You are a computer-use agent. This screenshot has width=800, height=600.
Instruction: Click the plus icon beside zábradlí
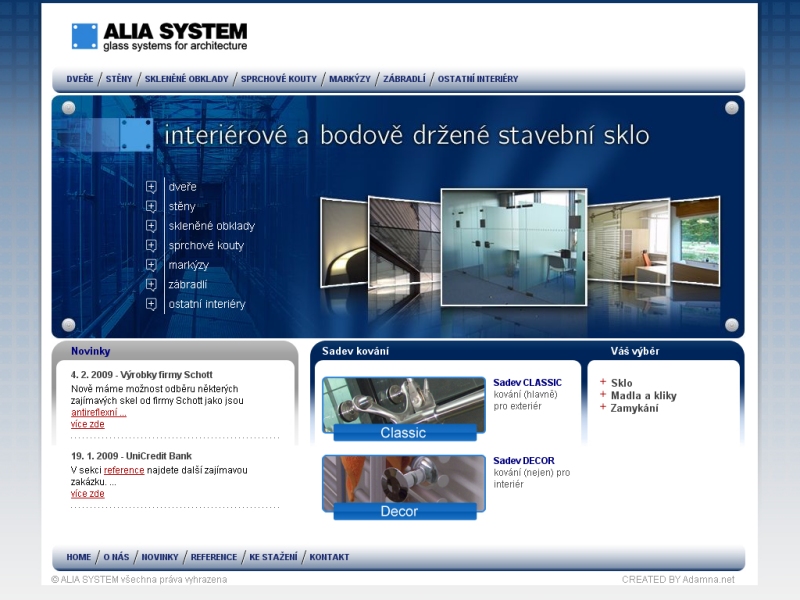[x=151, y=284]
